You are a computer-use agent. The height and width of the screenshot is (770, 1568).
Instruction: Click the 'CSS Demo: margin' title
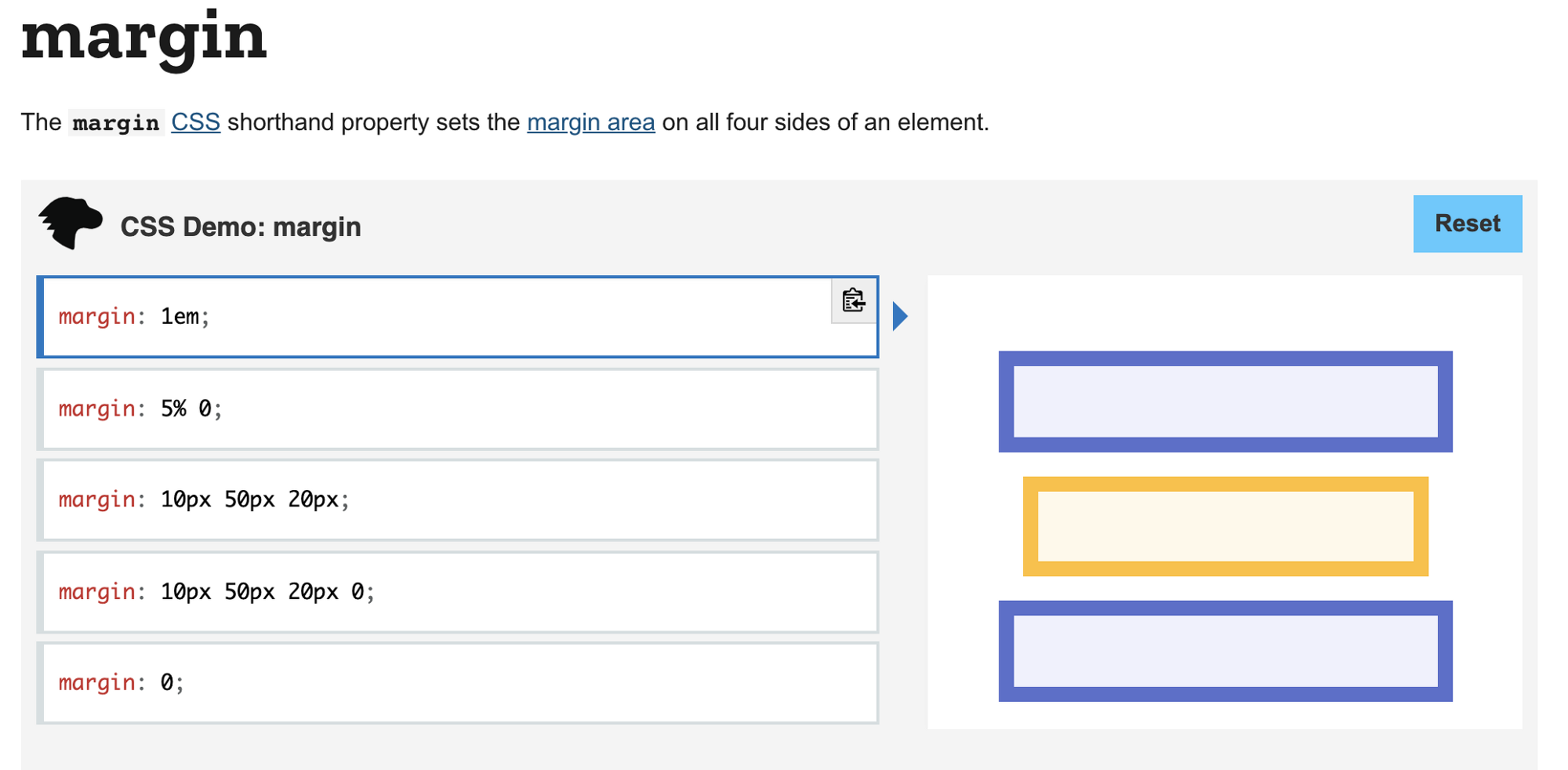point(240,227)
